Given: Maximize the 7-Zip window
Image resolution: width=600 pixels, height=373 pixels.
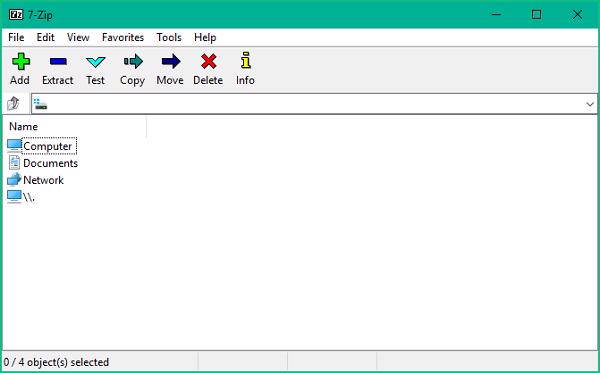Looking at the screenshot, I should click(x=536, y=15).
